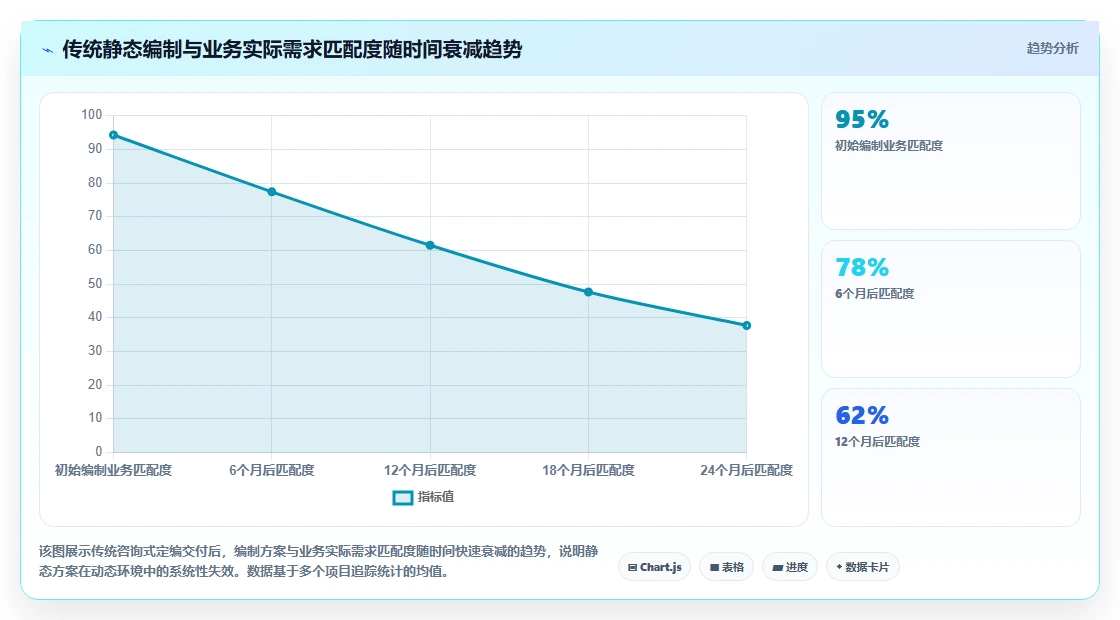Viewport: 1120px width, 620px height.
Task: Click x-axis label 18个月后匹配度
Action: click(x=589, y=470)
